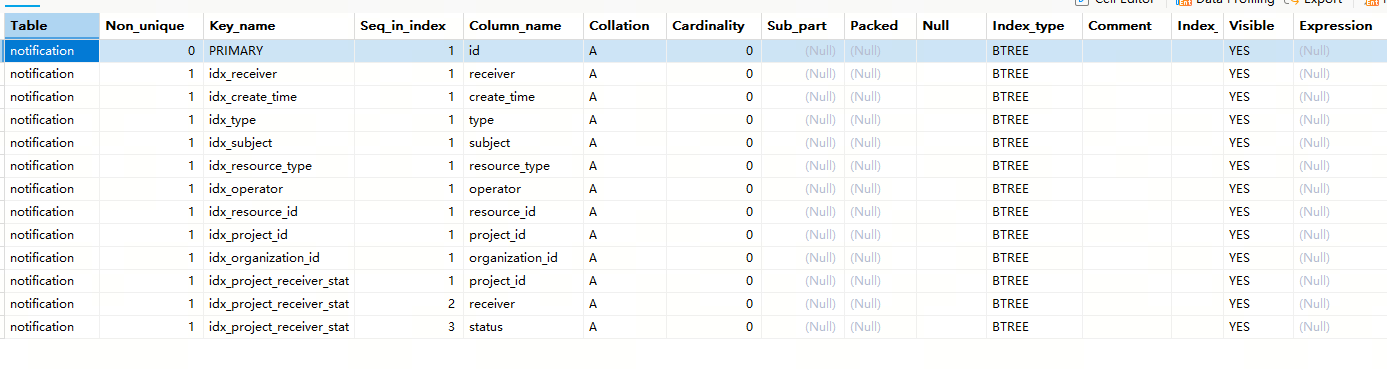Select the Null column header
The height and width of the screenshot is (369, 1387).
click(951, 26)
